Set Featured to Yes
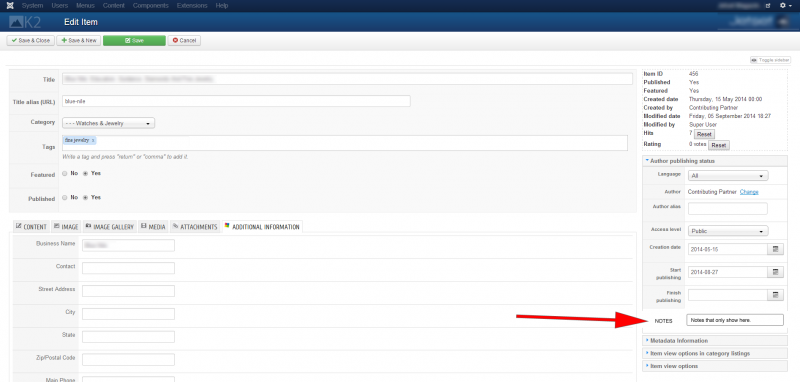800x382 pixels. (x=85, y=173)
